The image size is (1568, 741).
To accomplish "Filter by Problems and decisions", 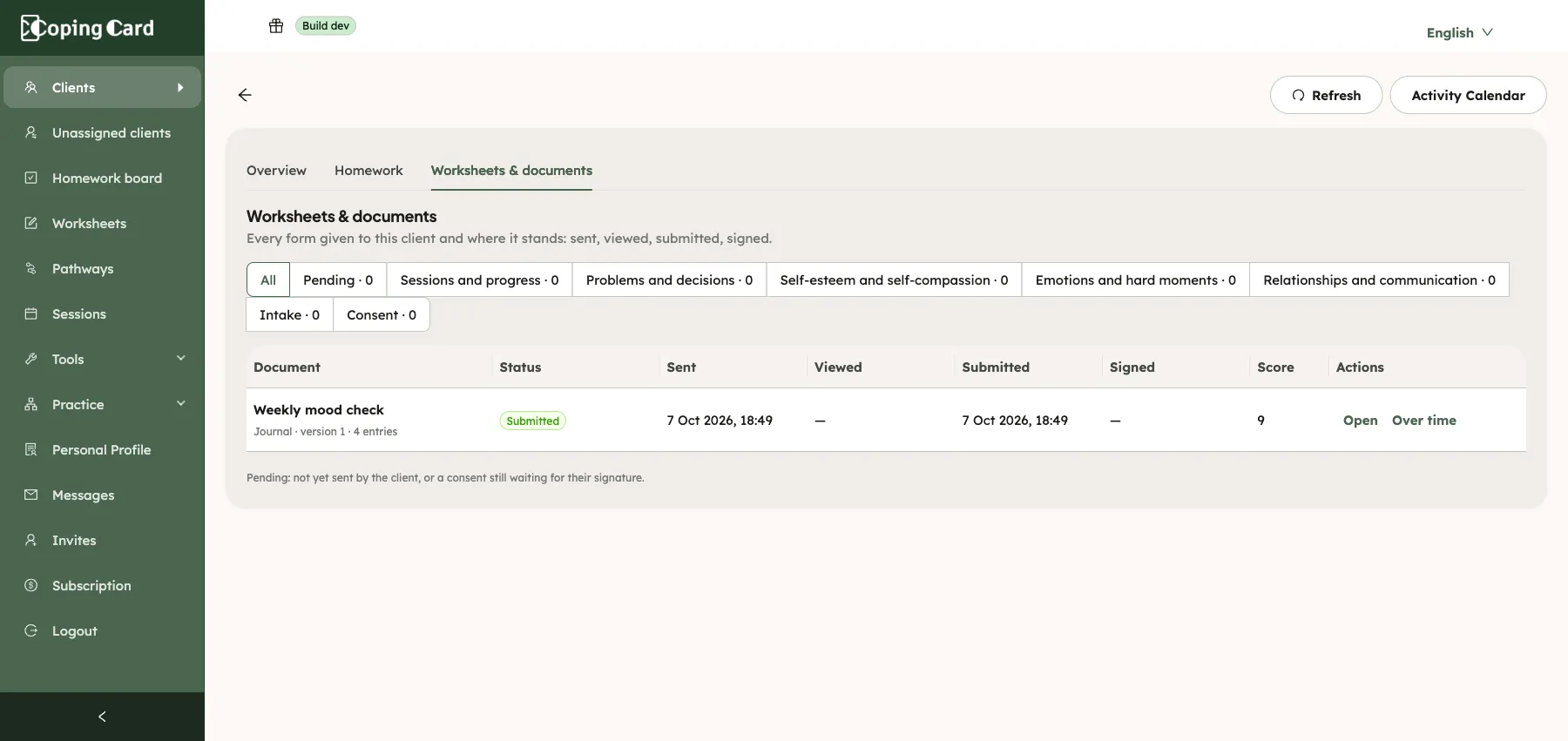I will (x=669, y=280).
